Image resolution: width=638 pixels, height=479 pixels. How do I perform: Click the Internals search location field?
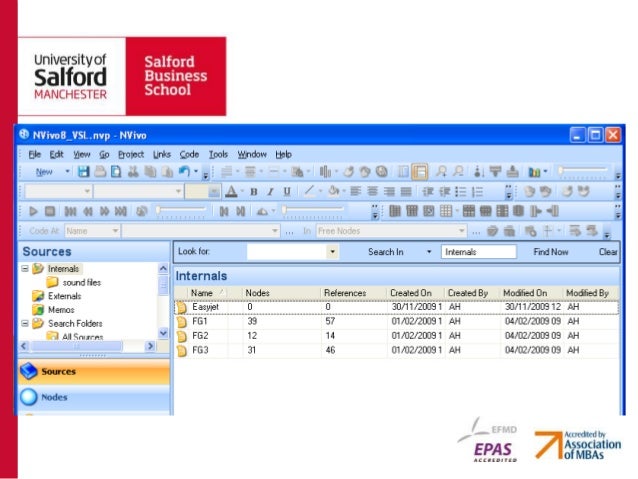[479, 252]
